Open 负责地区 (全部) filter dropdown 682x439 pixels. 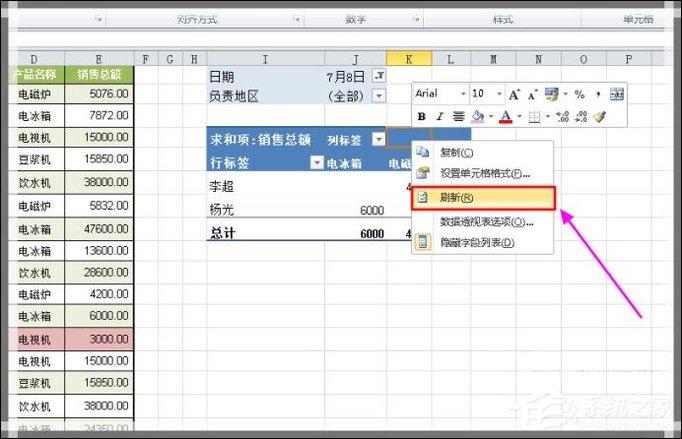[379, 96]
